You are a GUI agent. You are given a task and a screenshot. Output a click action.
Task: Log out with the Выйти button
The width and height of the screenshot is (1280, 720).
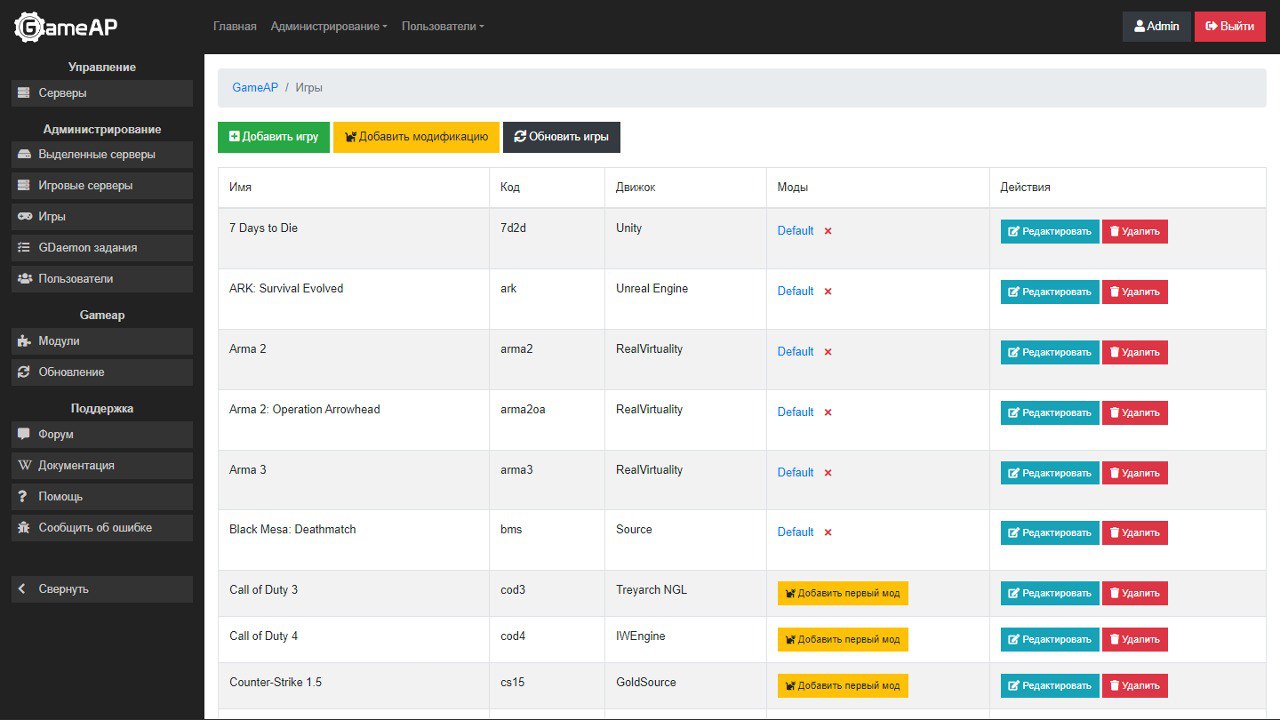coord(1230,26)
